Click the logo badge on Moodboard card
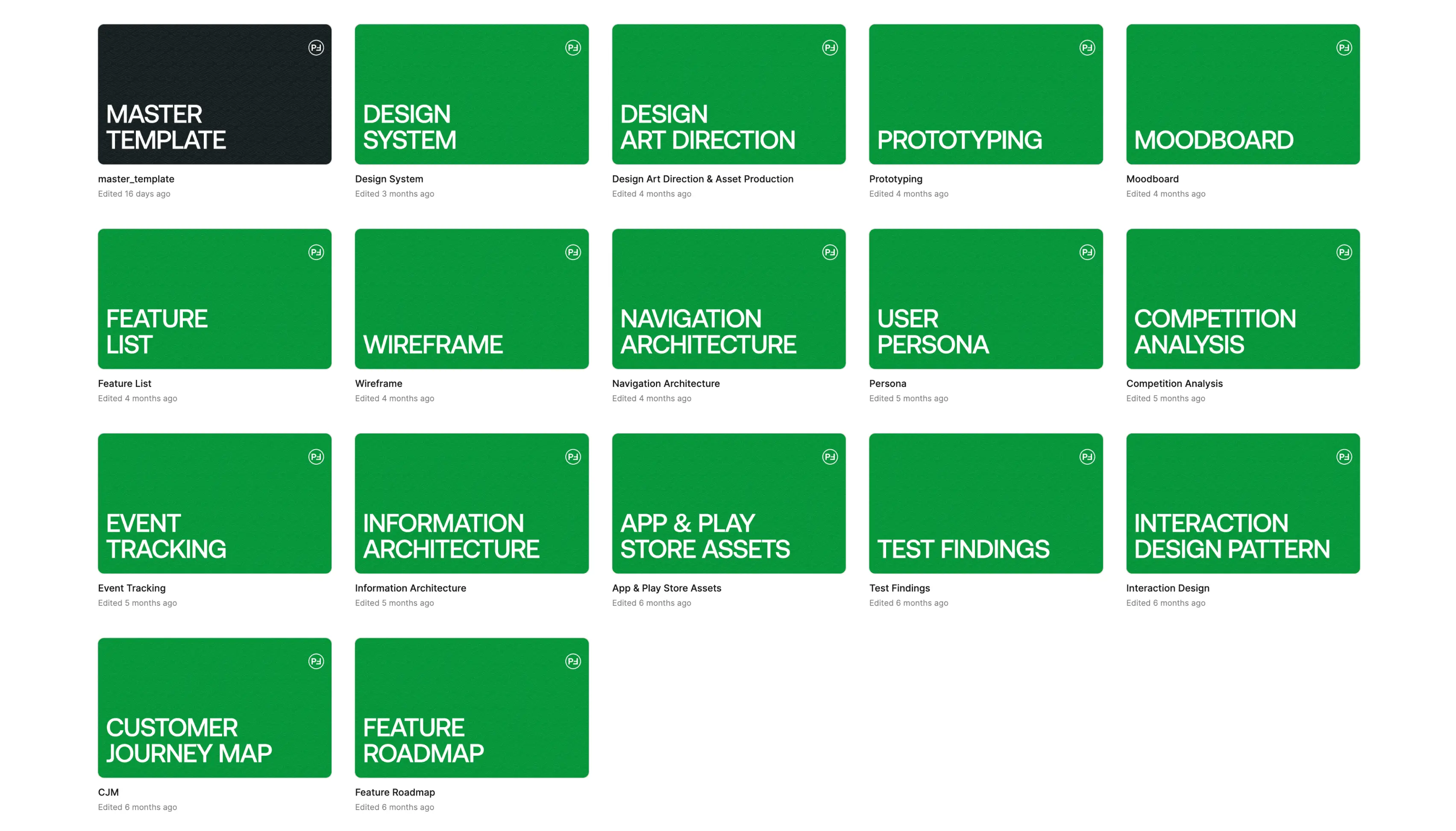Screen dimensions: 1456x831 pos(1344,47)
